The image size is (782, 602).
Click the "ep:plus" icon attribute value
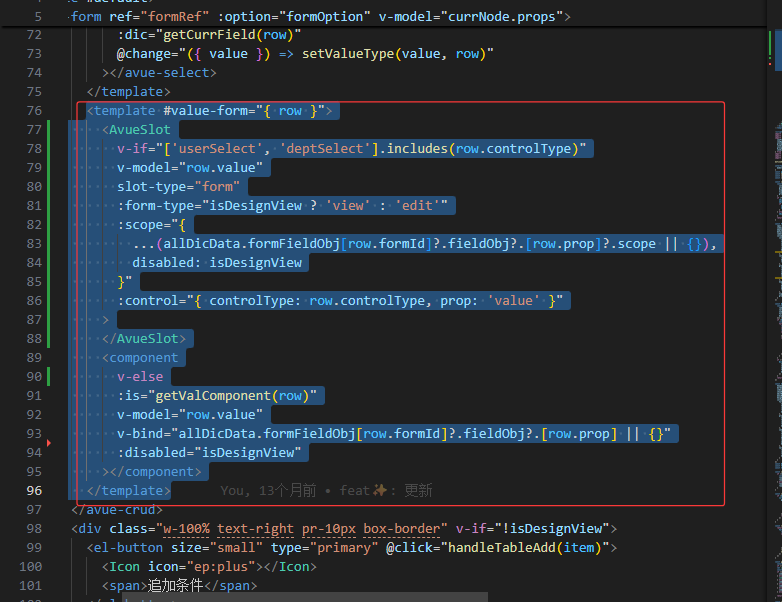click(217, 566)
